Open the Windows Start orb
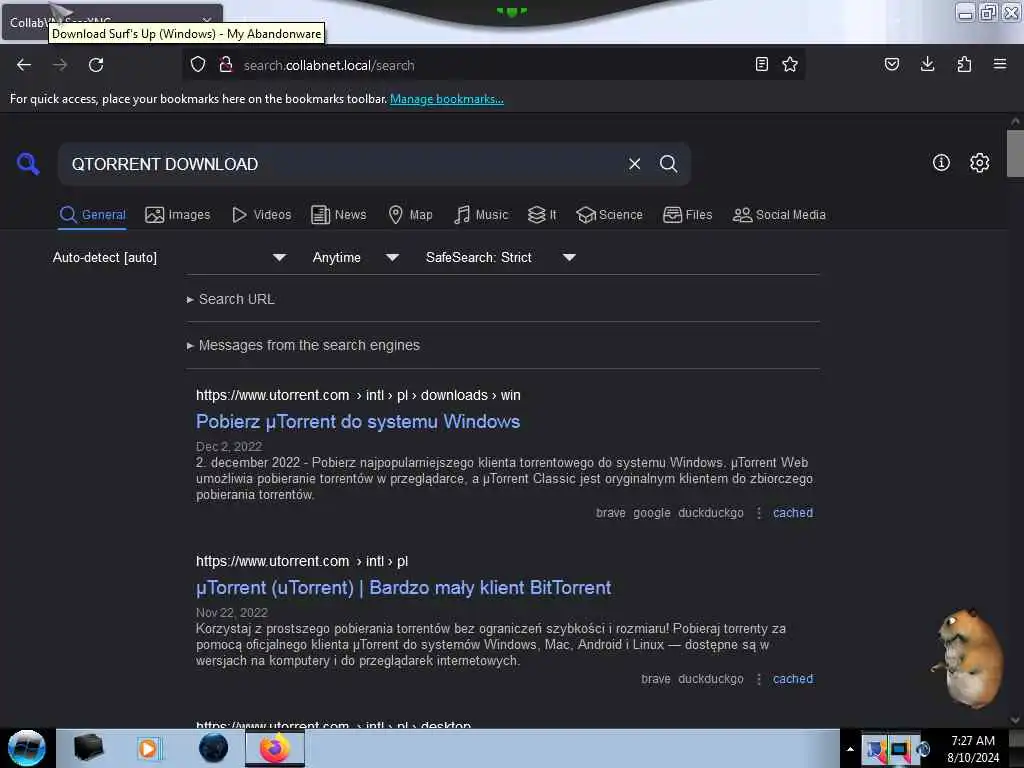This screenshot has height=768, width=1024. click(27, 748)
